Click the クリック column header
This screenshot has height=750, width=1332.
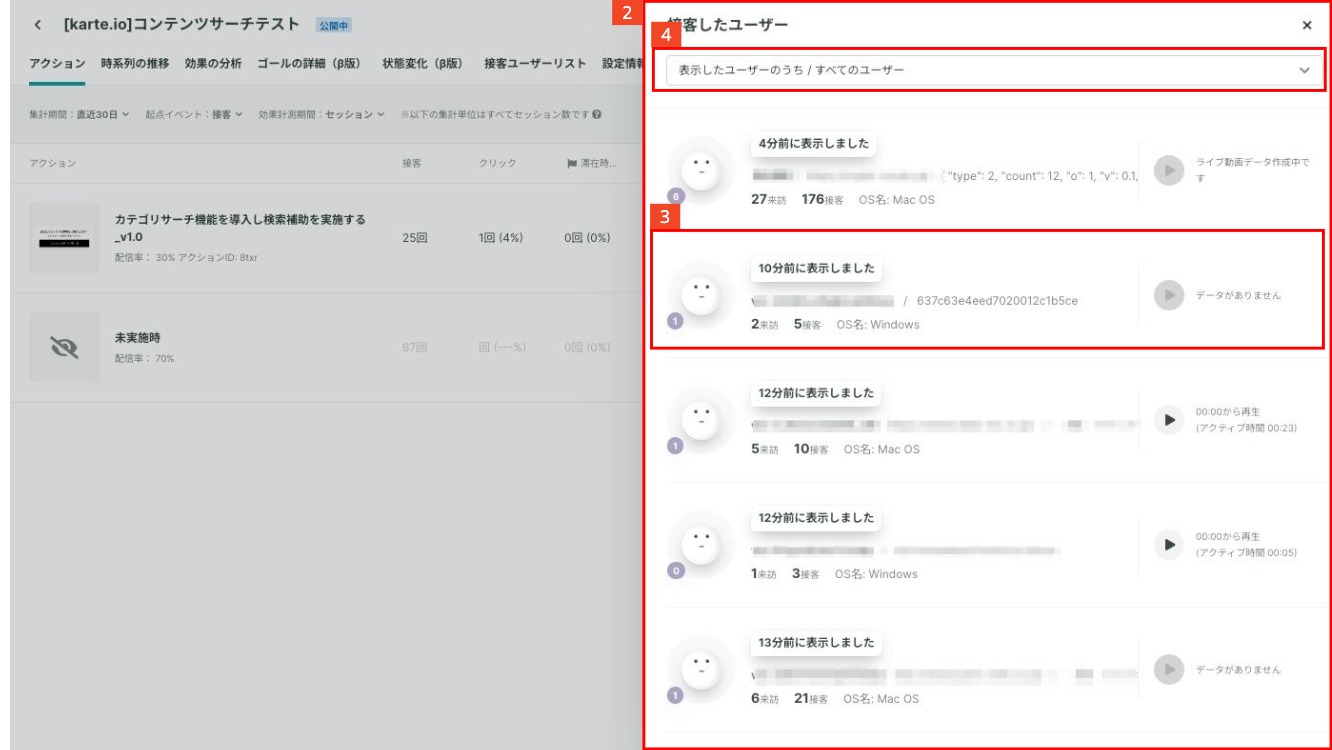click(497, 162)
